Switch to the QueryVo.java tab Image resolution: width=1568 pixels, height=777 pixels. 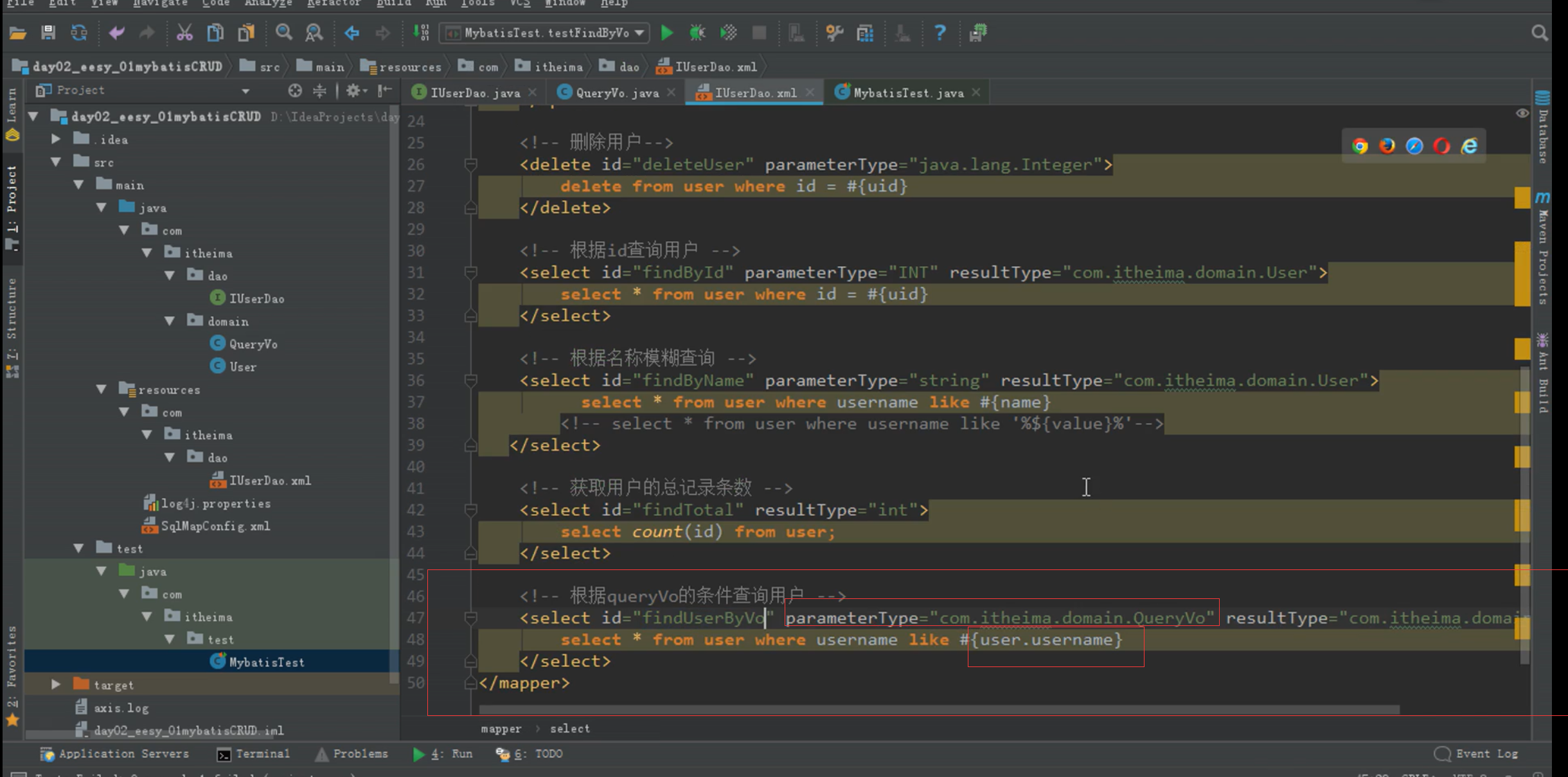[616, 93]
